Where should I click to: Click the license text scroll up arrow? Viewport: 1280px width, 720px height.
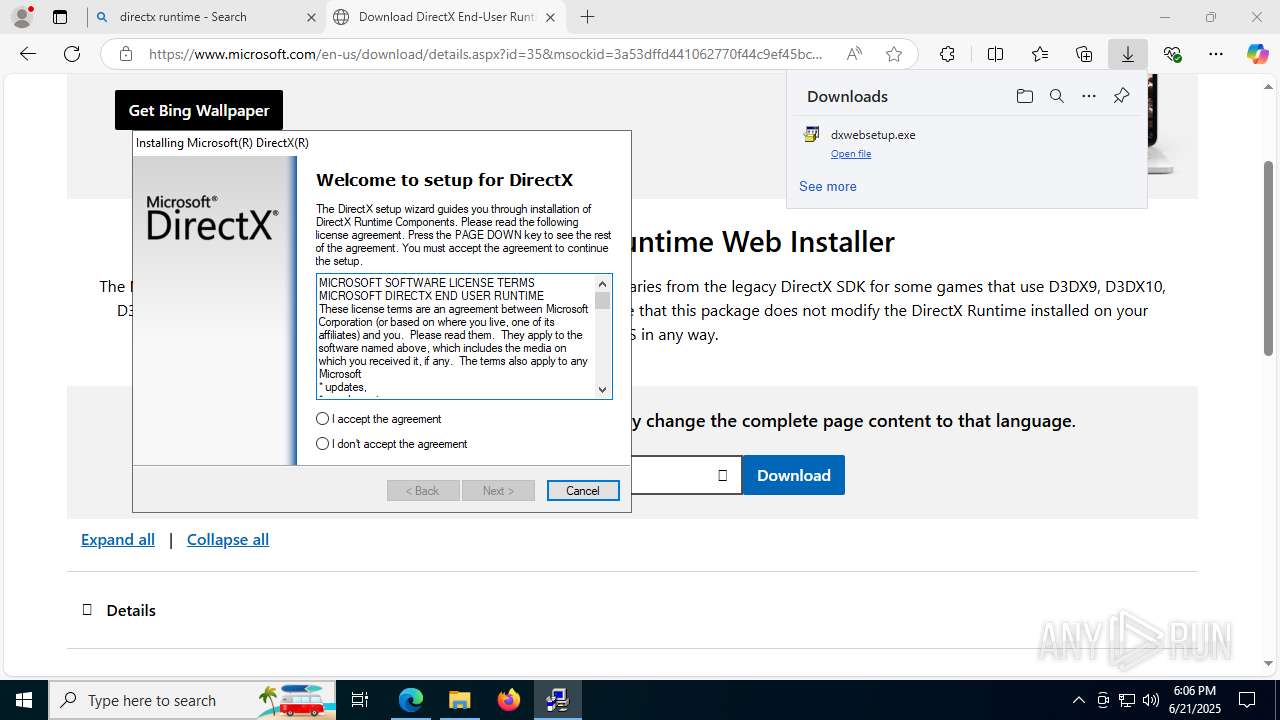tap(602, 284)
